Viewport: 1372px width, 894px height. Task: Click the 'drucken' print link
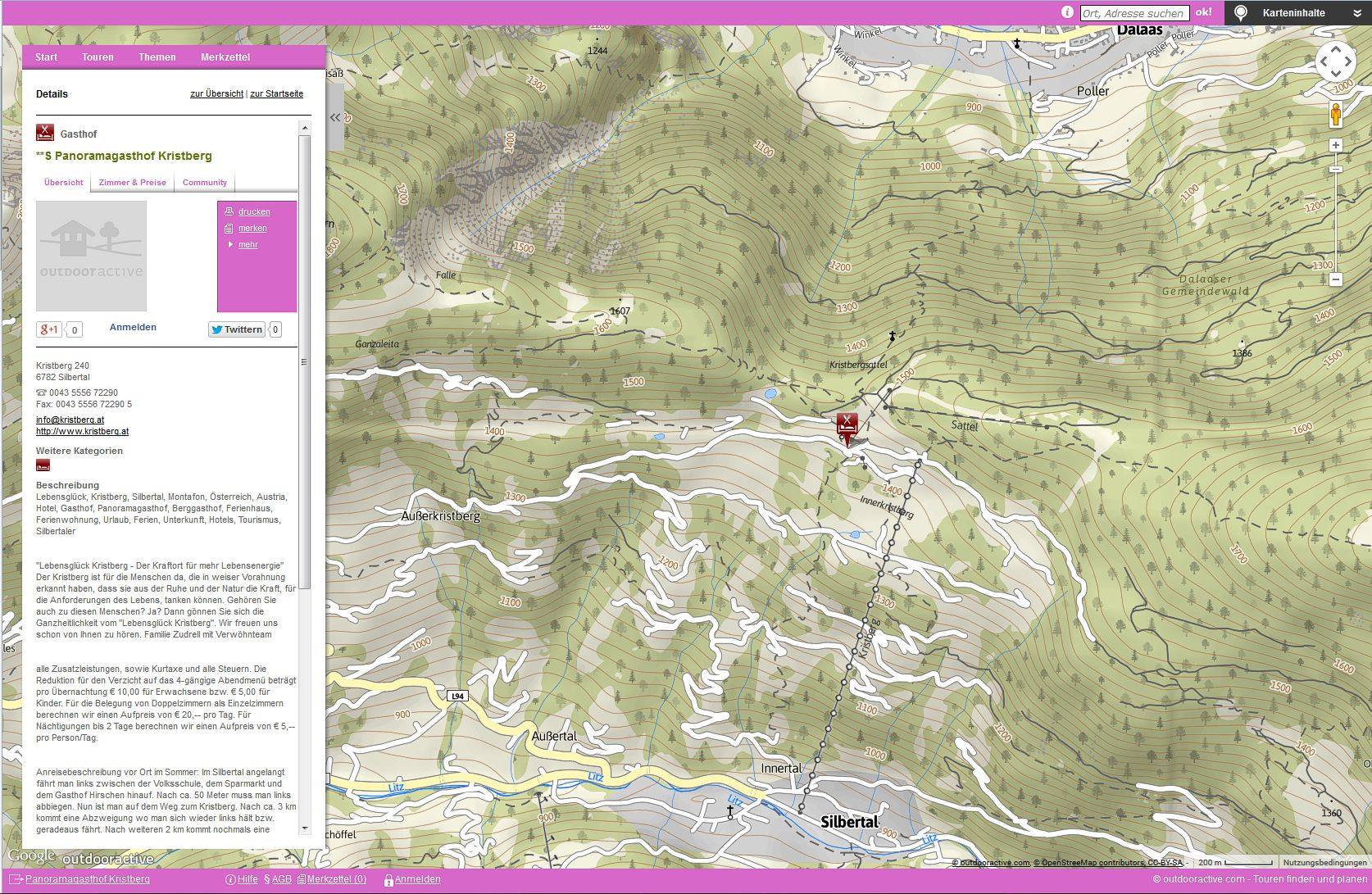point(254,211)
